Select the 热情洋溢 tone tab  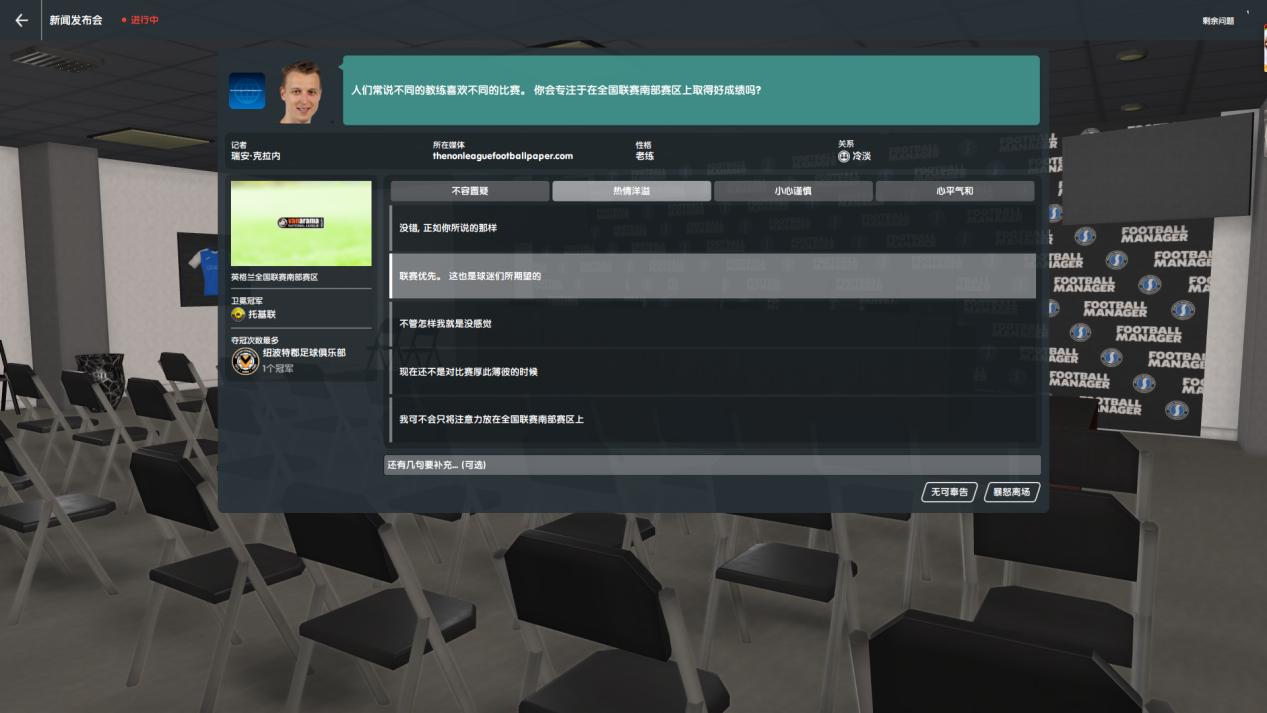pyautogui.click(x=631, y=190)
